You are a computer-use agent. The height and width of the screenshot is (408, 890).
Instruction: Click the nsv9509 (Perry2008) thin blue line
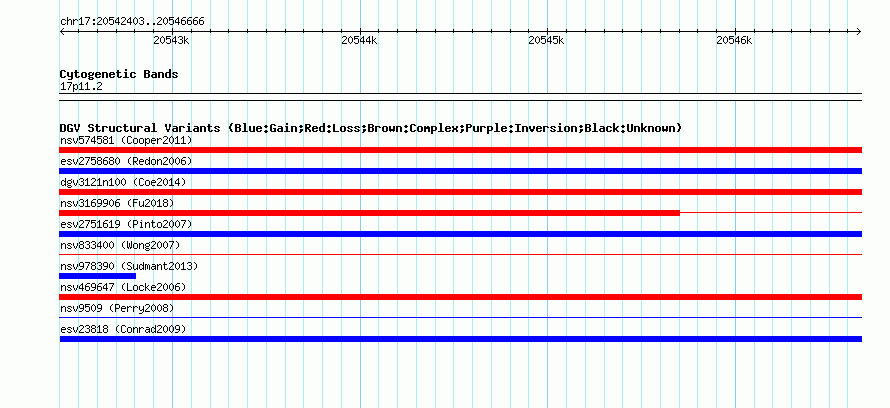(x=460, y=318)
